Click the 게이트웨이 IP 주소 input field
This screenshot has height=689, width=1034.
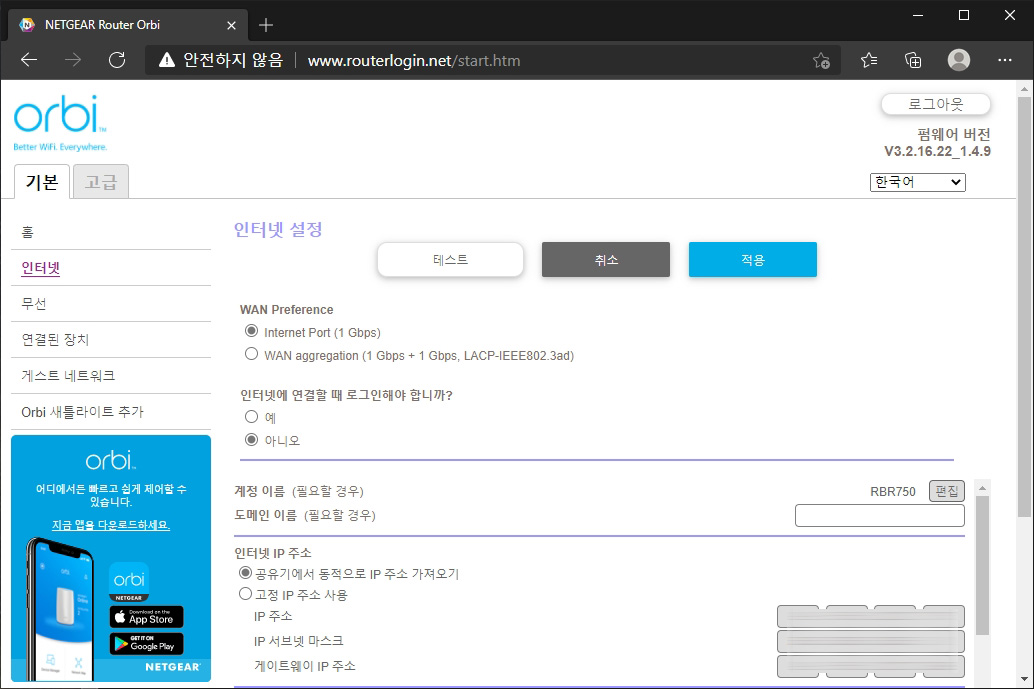[x=870, y=666]
